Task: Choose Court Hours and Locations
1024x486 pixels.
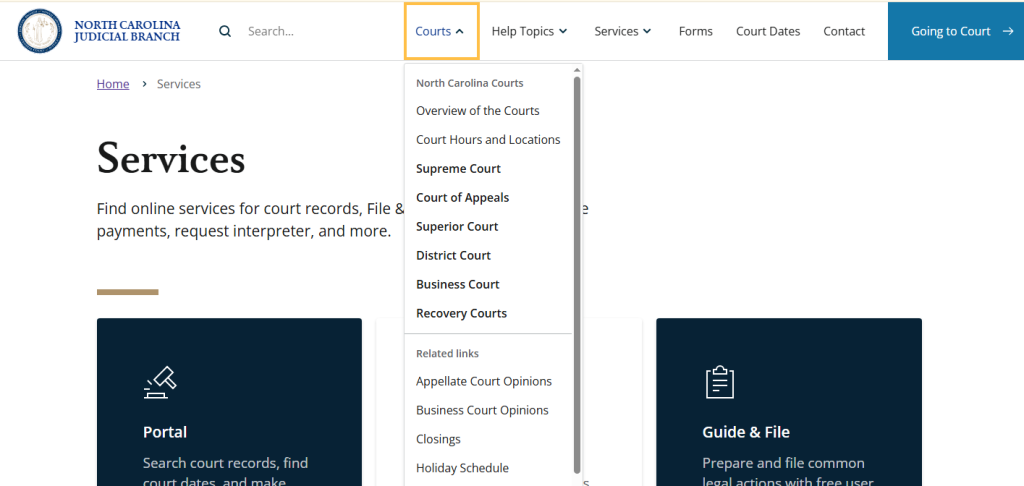Action: coord(488,140)
